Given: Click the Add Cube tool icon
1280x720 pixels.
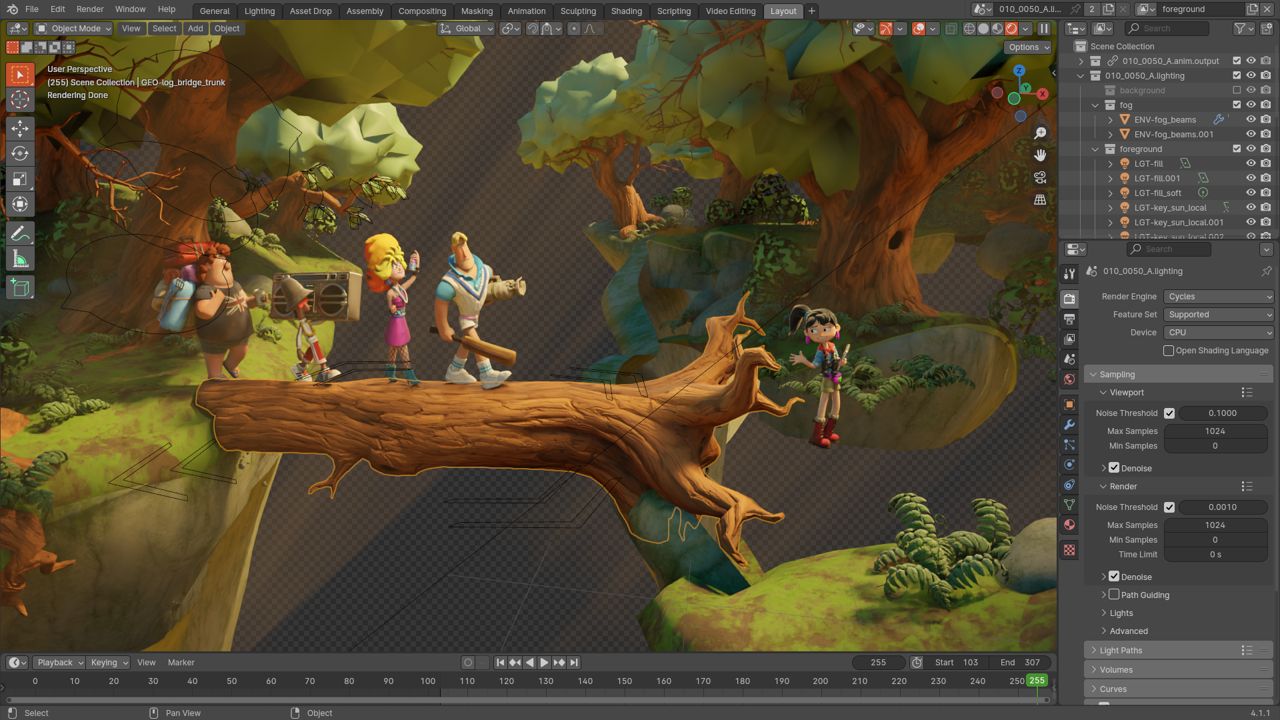Looking at the screenshot, I should [x=20, y=288].
